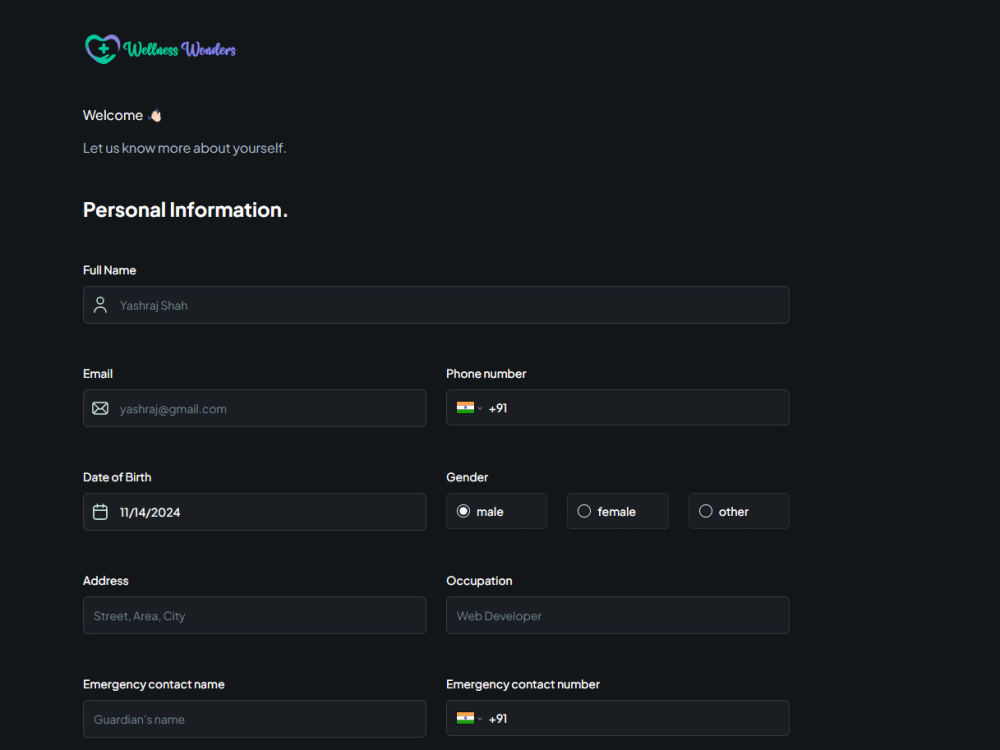Select the male gender radio button
Image resolution: width=1000 pixels, height=750 pixels.
pos(464,511)
